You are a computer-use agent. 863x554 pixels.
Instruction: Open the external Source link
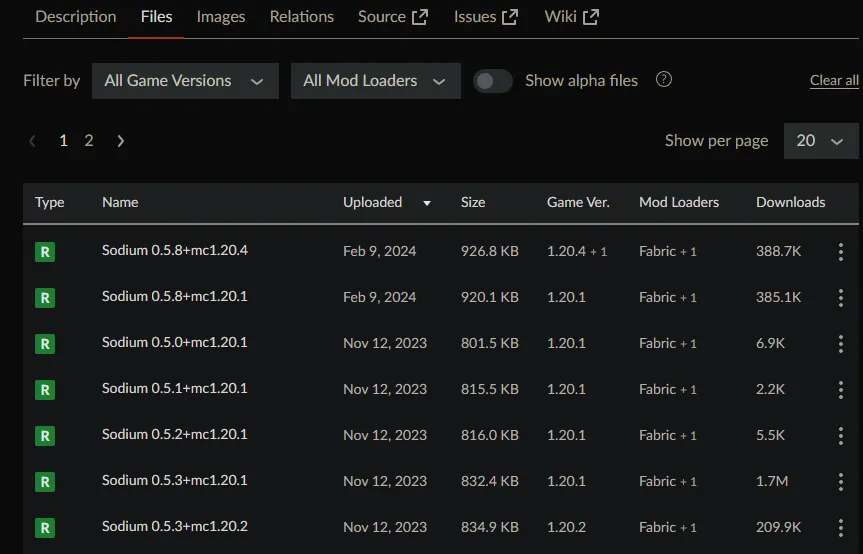pyautogui.click(x=392, y=17)
